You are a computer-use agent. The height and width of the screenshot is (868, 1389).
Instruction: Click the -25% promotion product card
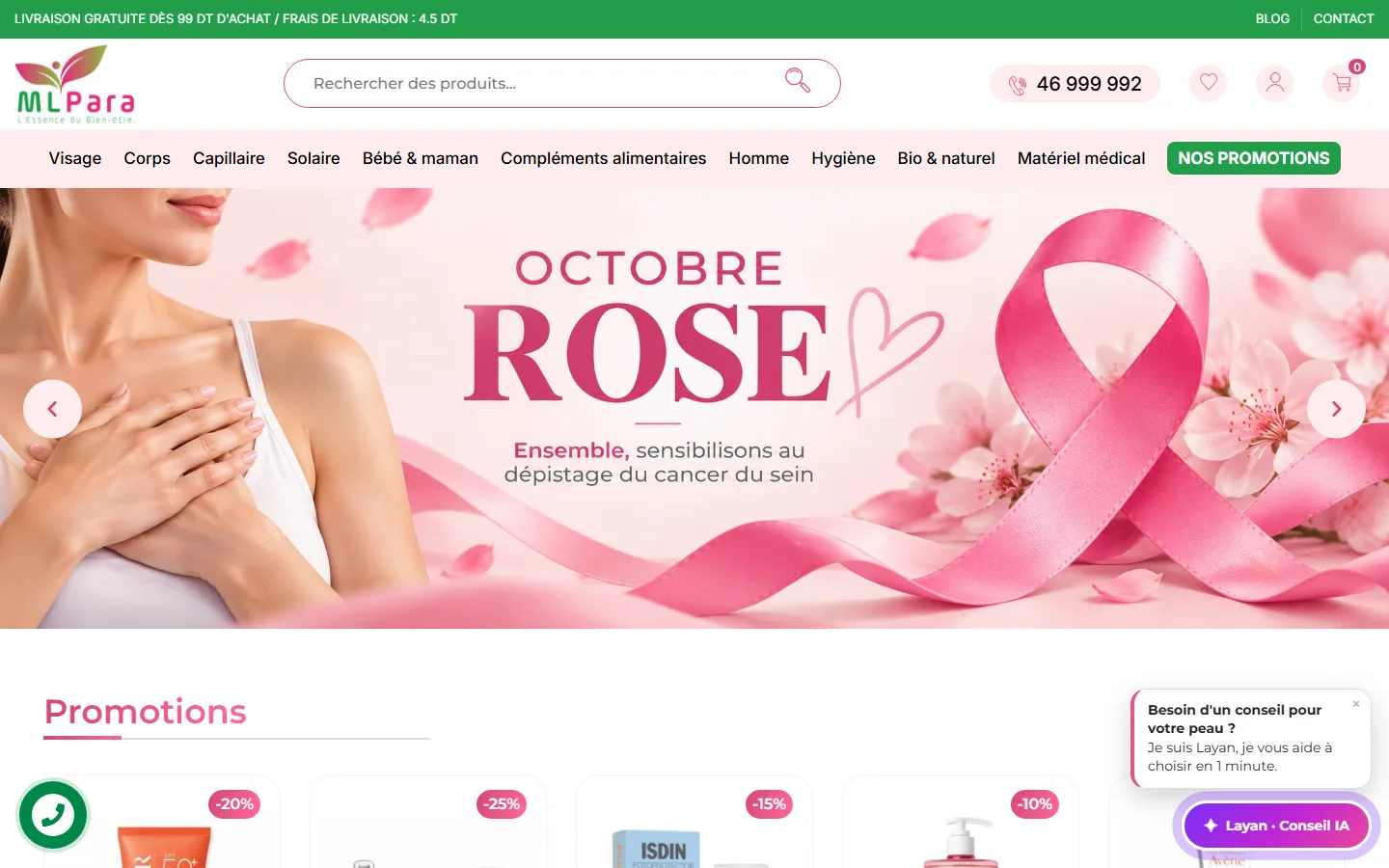(428, 822)
